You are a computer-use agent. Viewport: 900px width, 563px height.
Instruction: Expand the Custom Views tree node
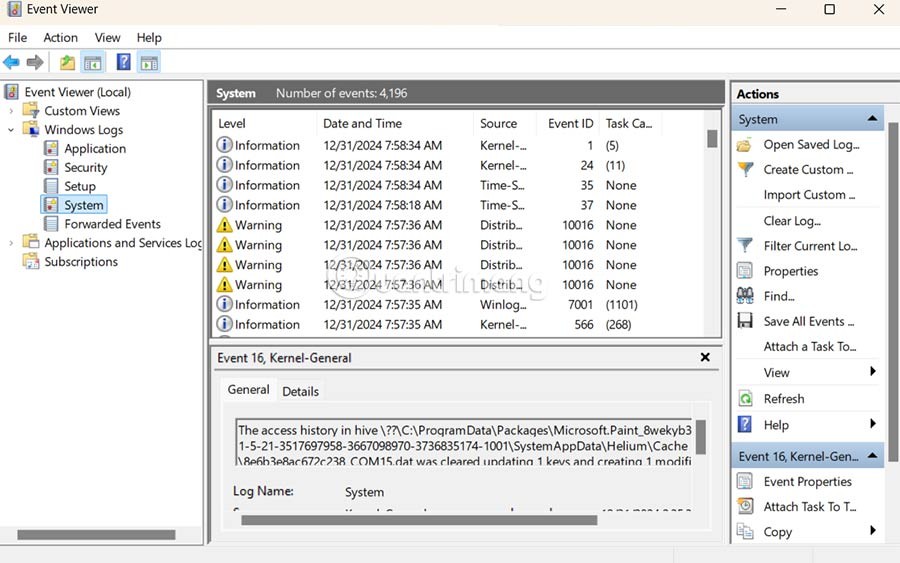[x=11, y=111]
